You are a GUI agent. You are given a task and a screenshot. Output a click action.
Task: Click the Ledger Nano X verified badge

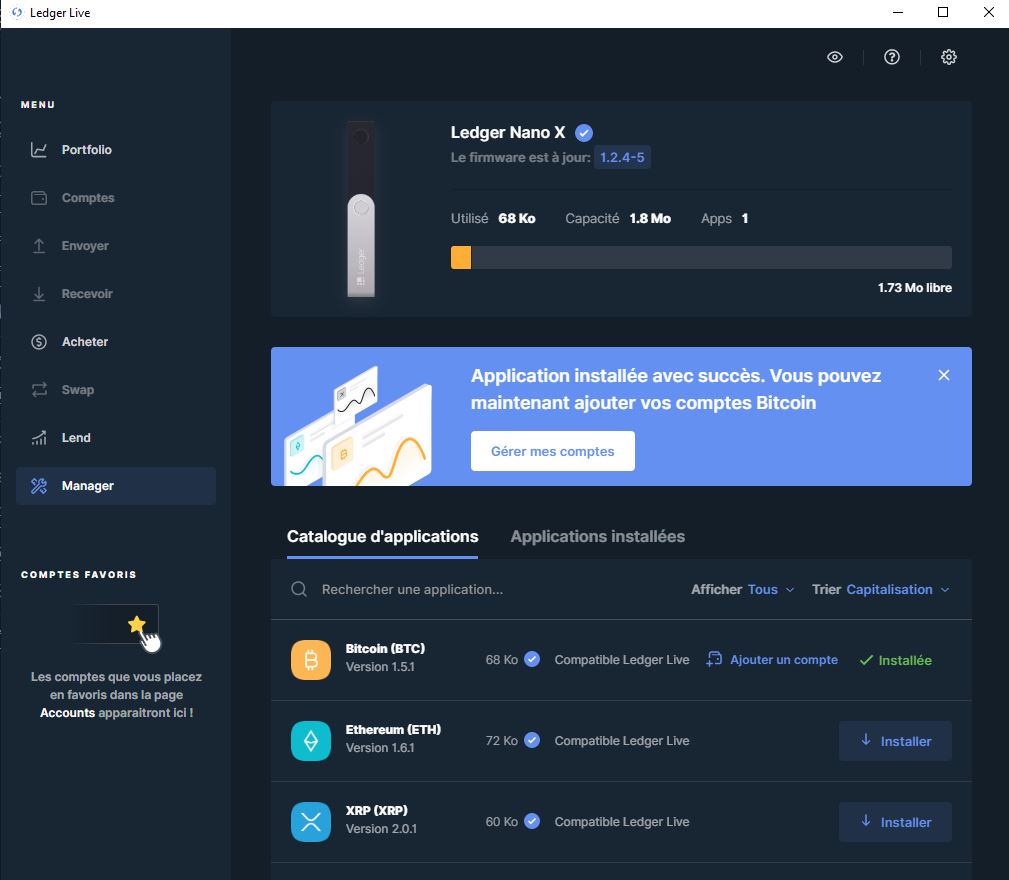(584, 133)
